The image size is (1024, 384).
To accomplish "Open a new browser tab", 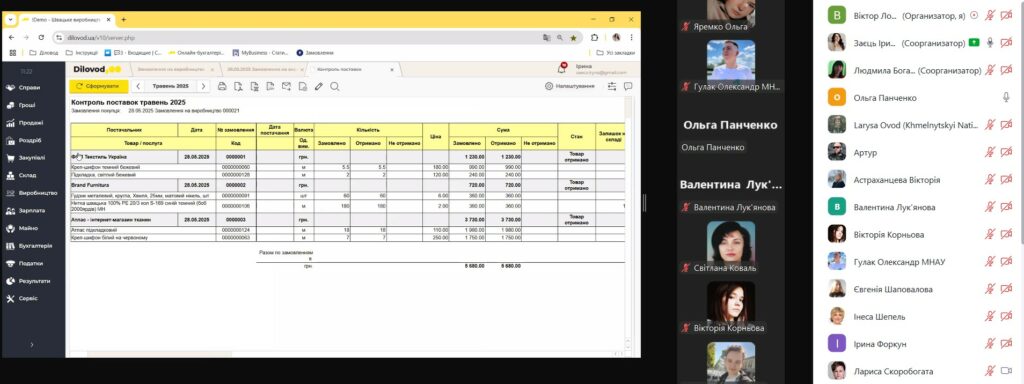I will [124, 20].
